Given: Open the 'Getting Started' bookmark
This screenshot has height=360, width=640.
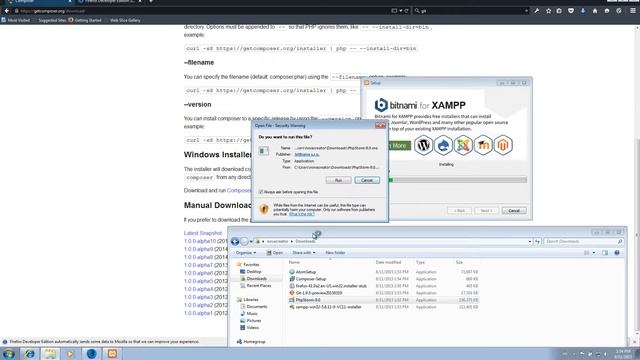Looking at the screenshot, I should tap(85, 20).
